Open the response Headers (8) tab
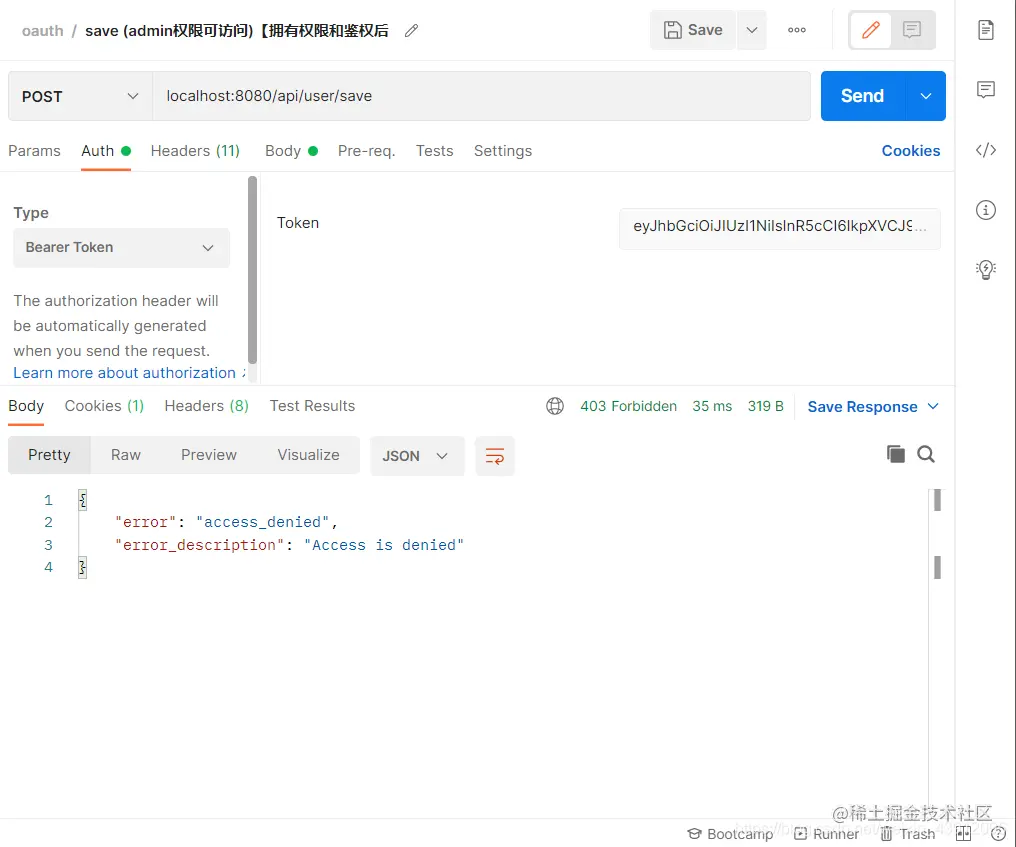The height and width of the screenshot is (847, 1016). click(207, 406)
